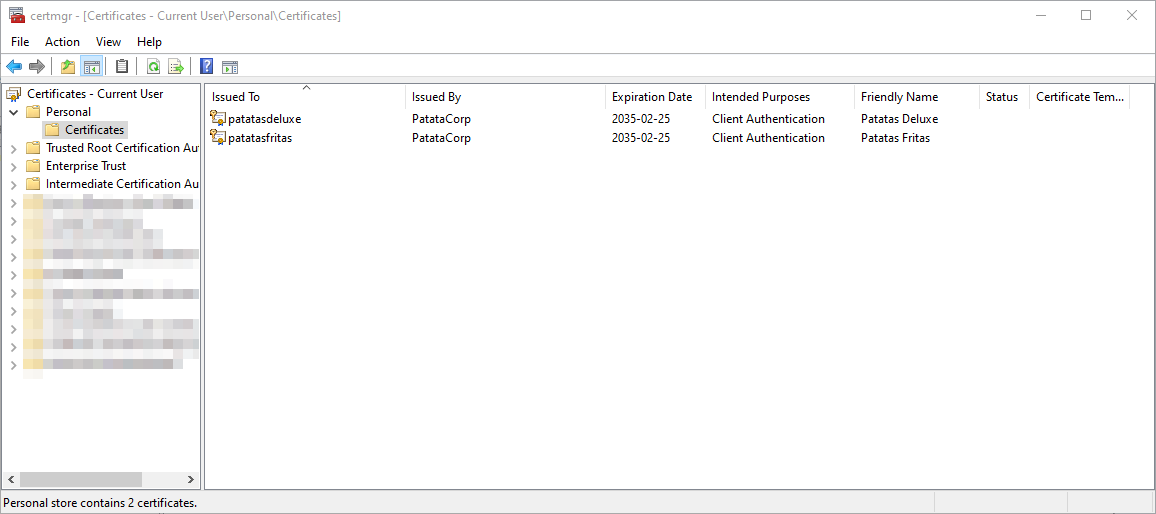Expand Intermediate Certification Authorities node
The height and width of the screenshot is (514, 1156).
coord(14,184)
